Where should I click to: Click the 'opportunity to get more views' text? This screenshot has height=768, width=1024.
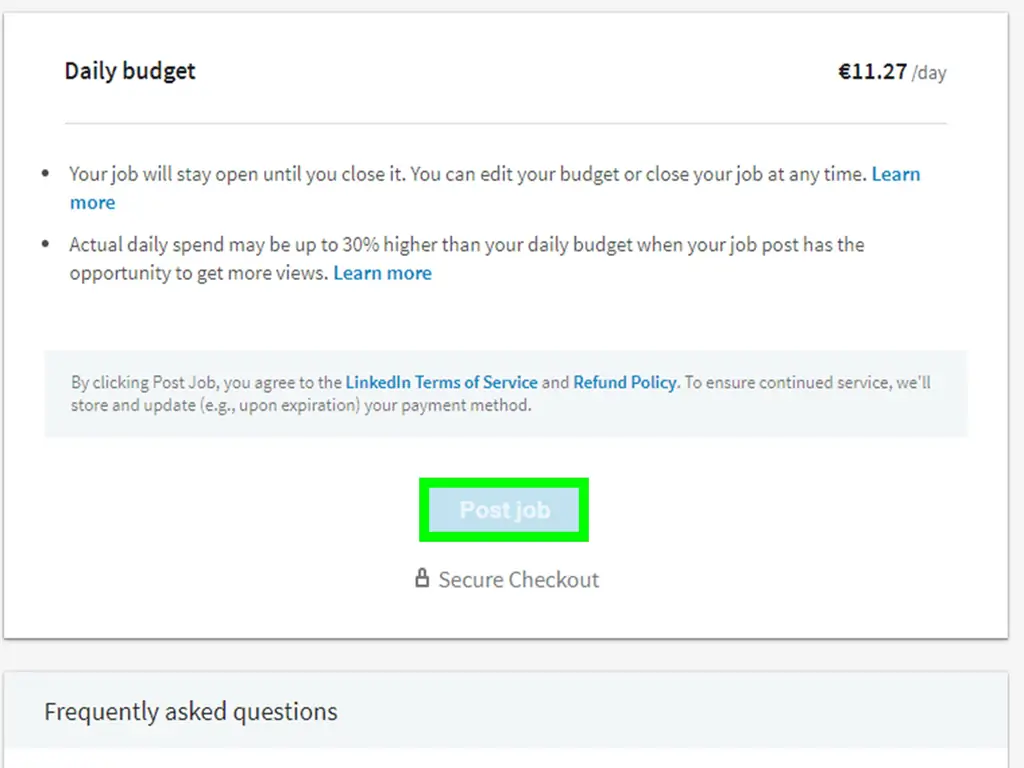pyautogui.click(x=199, y=273)
